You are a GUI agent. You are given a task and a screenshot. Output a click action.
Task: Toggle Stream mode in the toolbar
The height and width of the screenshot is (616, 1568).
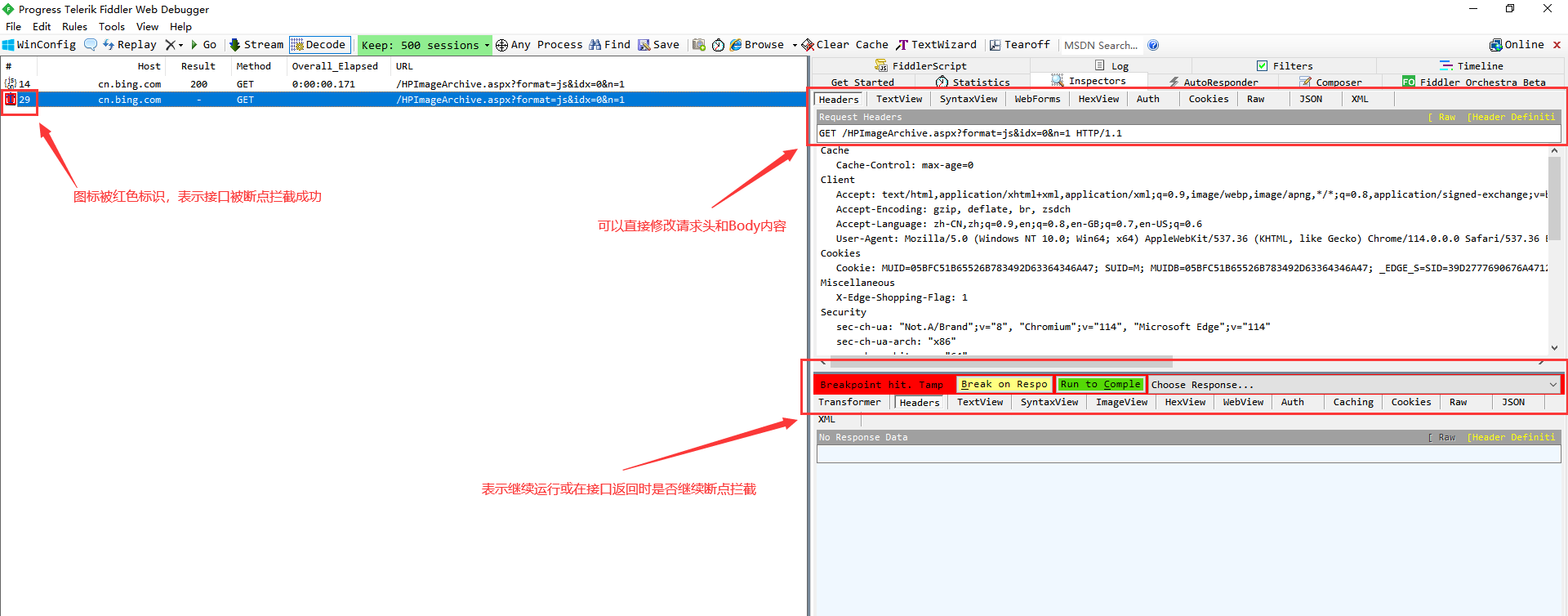pos(256,45)
